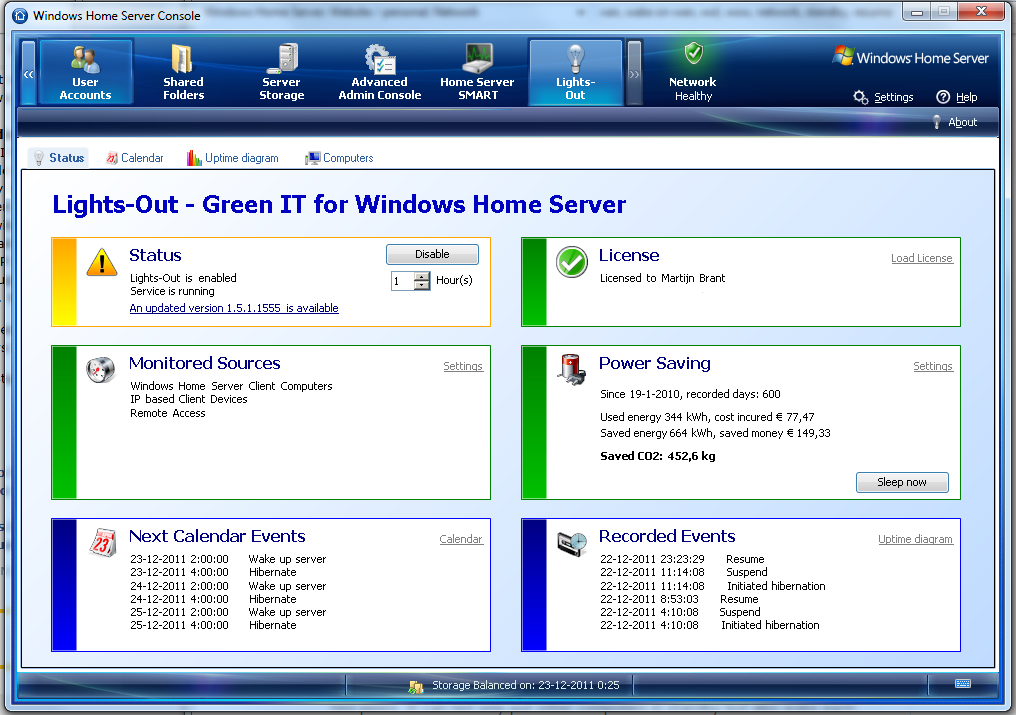Click the Power Saving battery icon
Image resolution: width=1016 pixels, height=715 pixels.
tap(572, 369)
